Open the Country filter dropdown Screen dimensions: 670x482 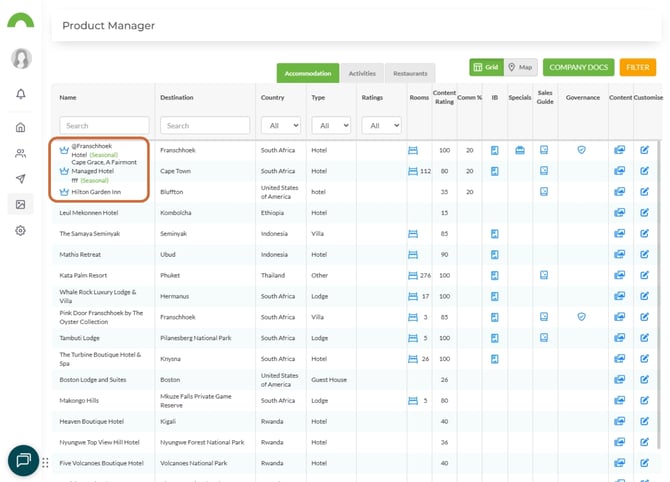(280, 126)
